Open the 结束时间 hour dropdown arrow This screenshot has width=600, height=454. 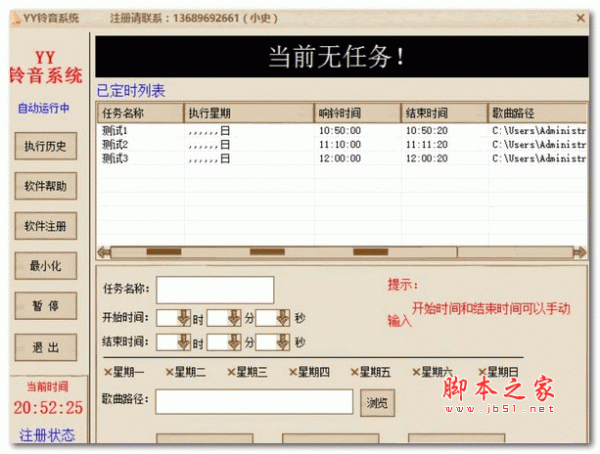coord(184,342)
